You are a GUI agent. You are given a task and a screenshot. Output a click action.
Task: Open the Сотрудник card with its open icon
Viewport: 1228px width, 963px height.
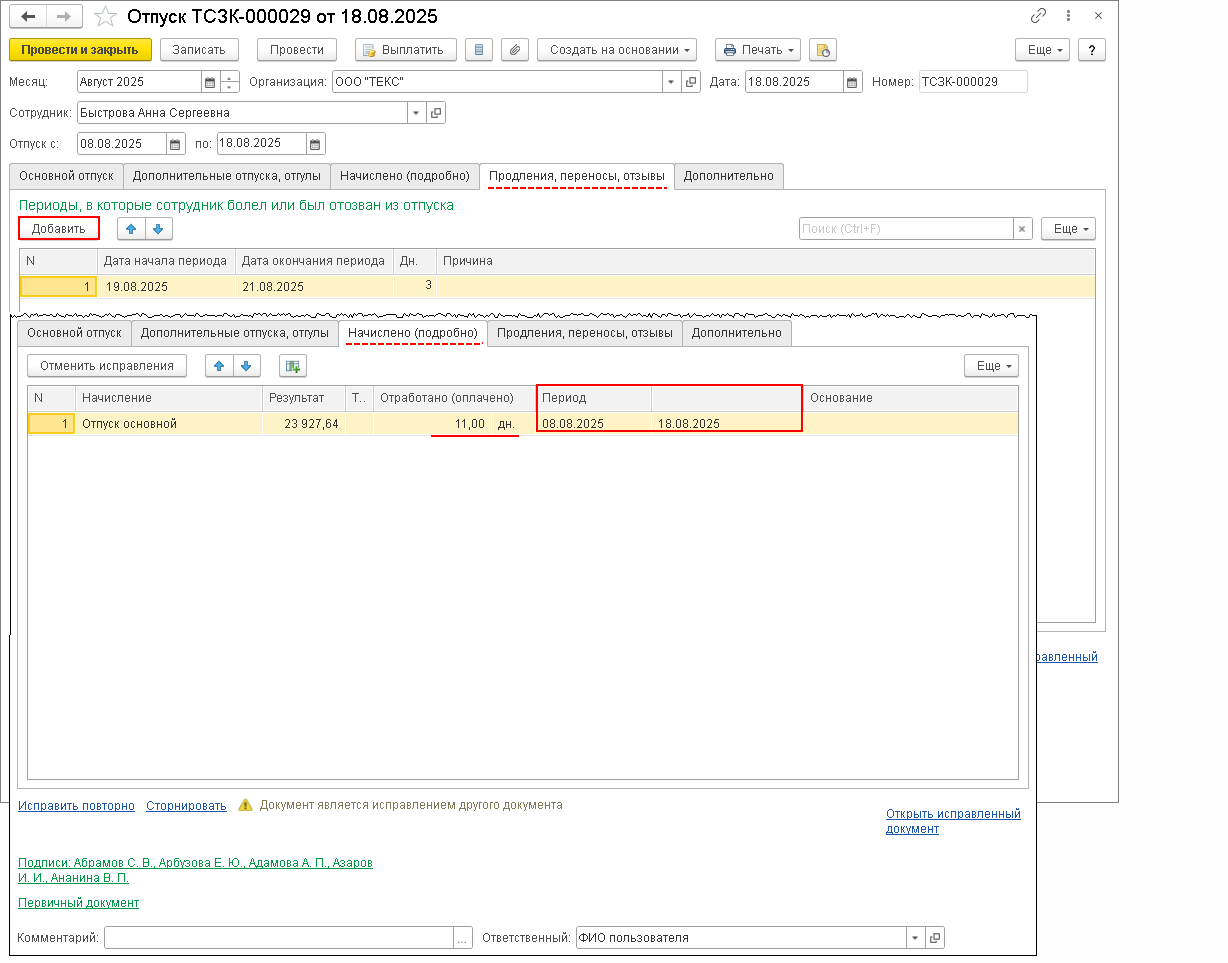tap(436, 113)
